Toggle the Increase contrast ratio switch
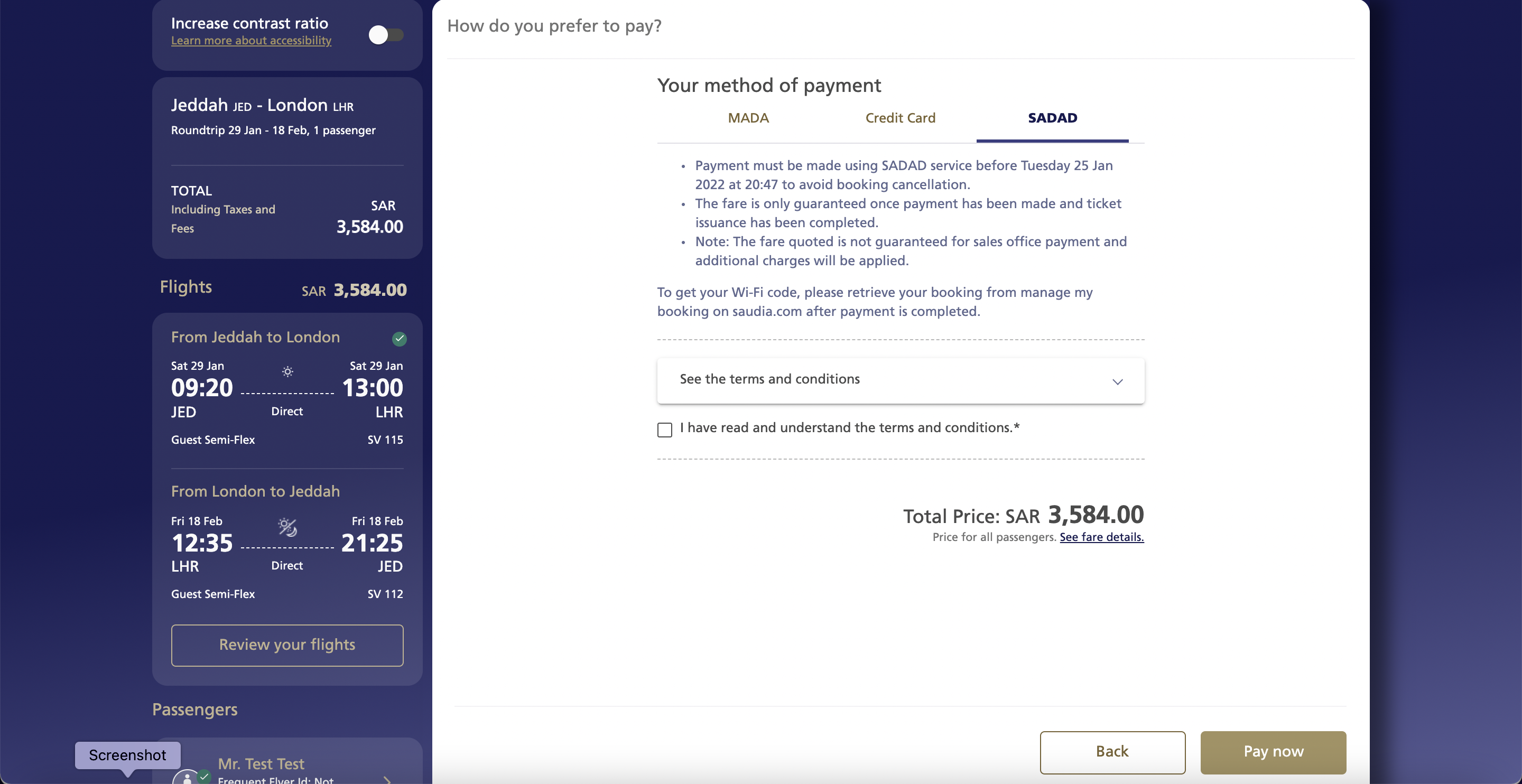This screenshot has width=1522, height=784. (x=386, y=35)
